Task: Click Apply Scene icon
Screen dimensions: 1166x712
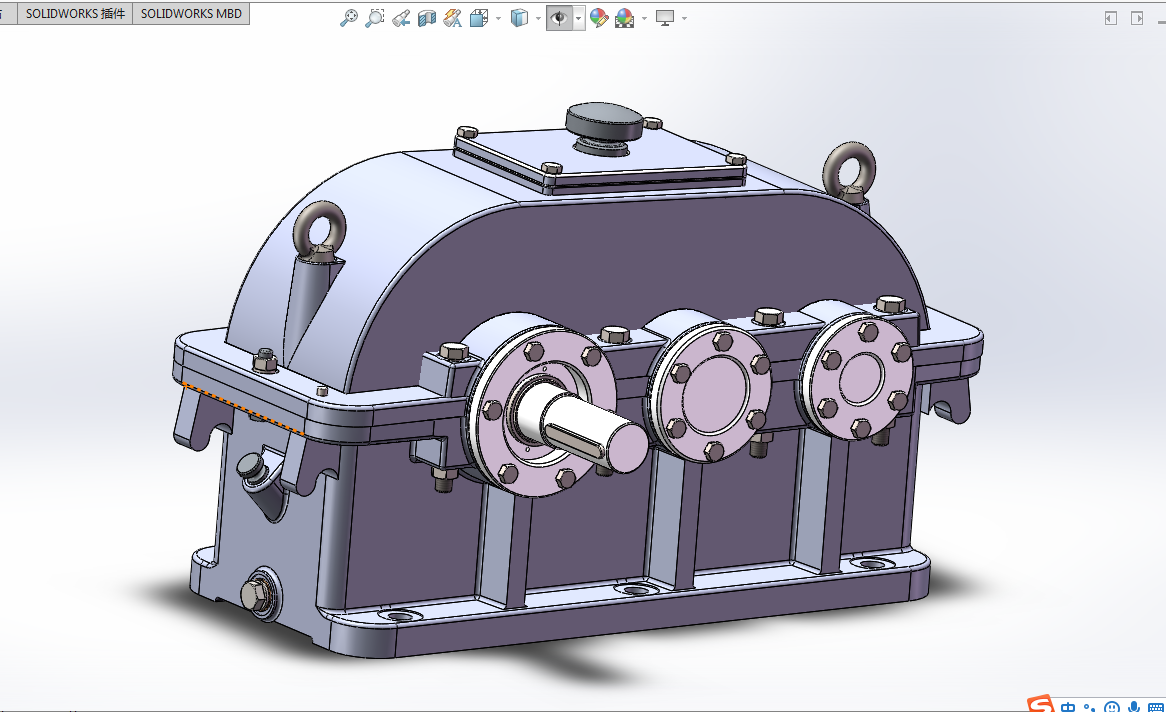Action: pos(625,18)
